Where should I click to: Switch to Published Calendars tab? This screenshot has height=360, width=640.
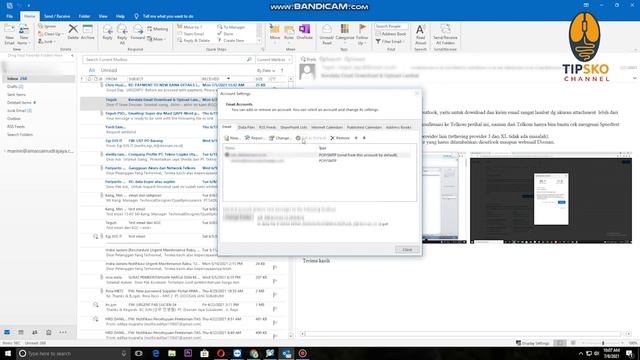click(364, 127)
